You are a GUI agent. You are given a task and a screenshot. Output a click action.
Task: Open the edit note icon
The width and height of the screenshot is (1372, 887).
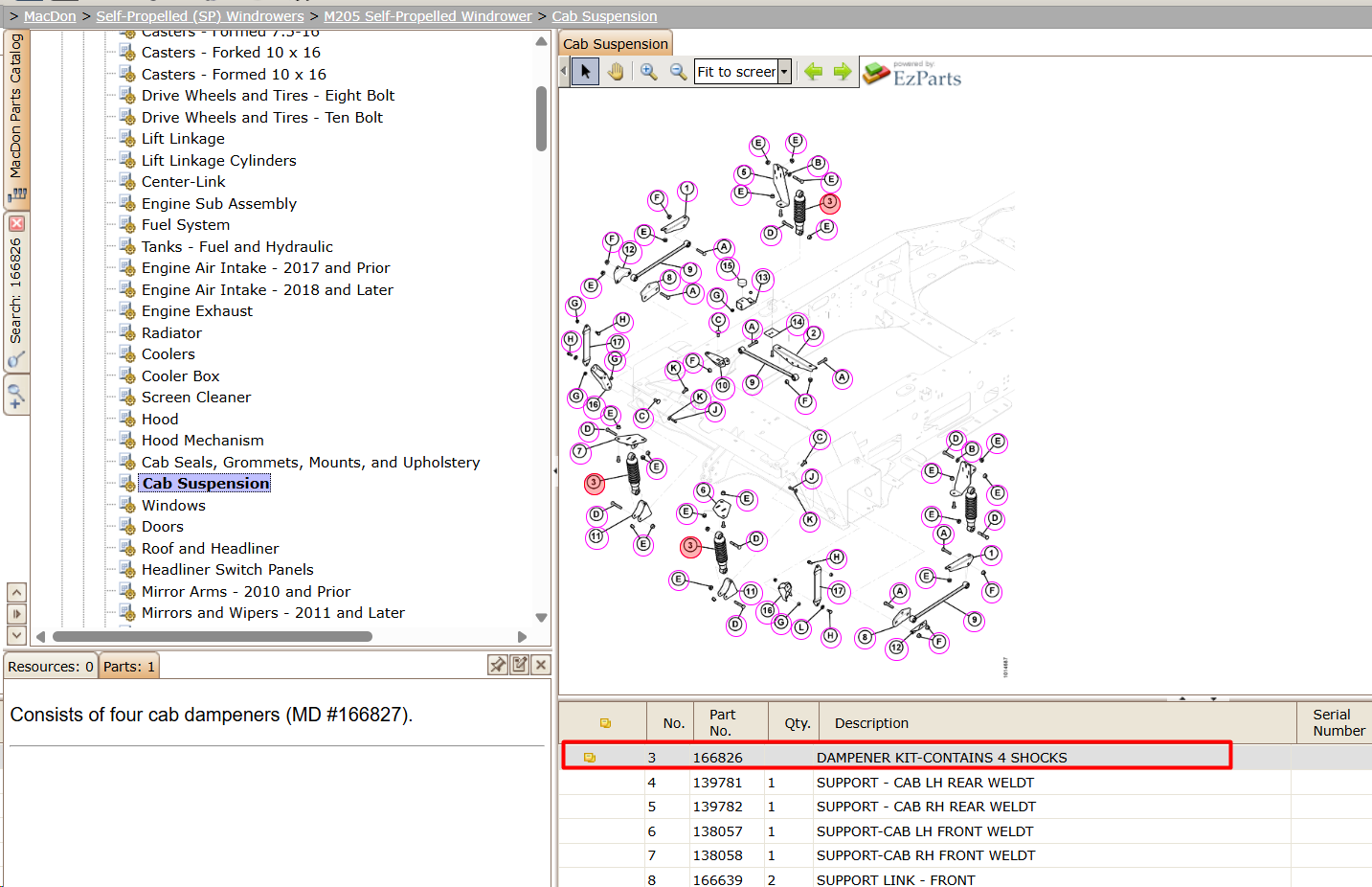pyautogui.click(x=519, y=665)
